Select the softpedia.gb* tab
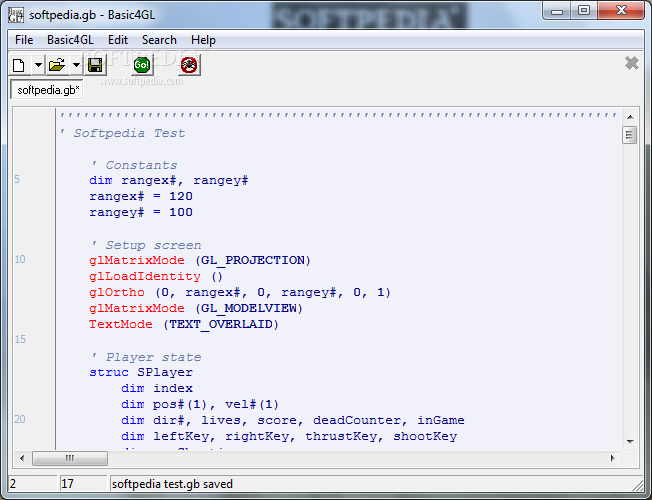652x500 pixels. click(47, 90)
